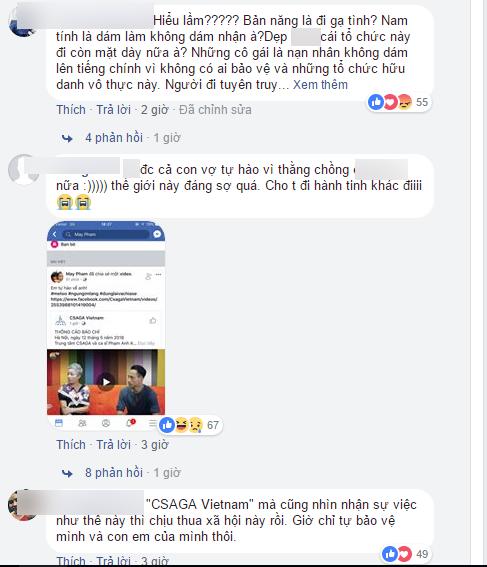The height and width of the screenshot is (567, 487).
Task: Like the second comment via Thích
Action: click(x=71, y=444)
